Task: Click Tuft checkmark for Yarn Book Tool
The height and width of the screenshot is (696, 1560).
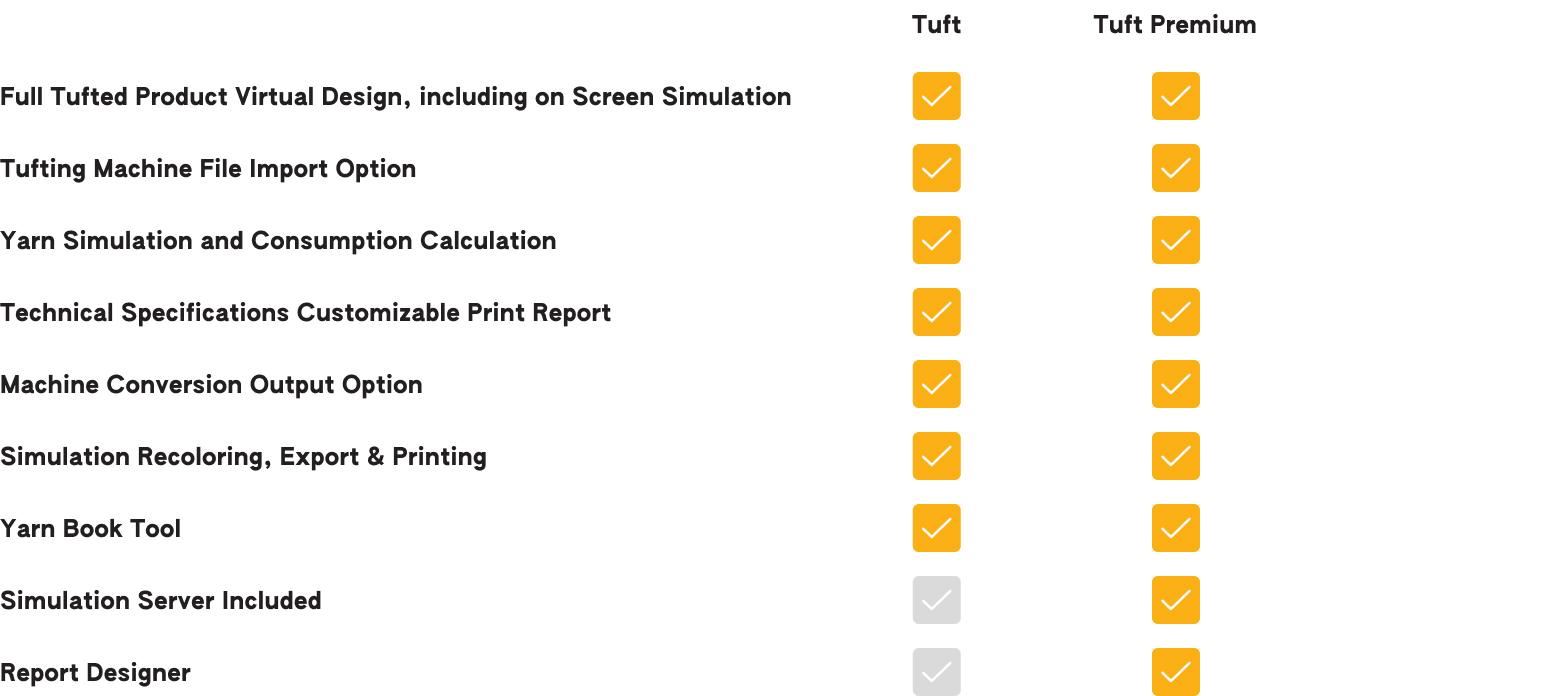Action: pos(936,528)
